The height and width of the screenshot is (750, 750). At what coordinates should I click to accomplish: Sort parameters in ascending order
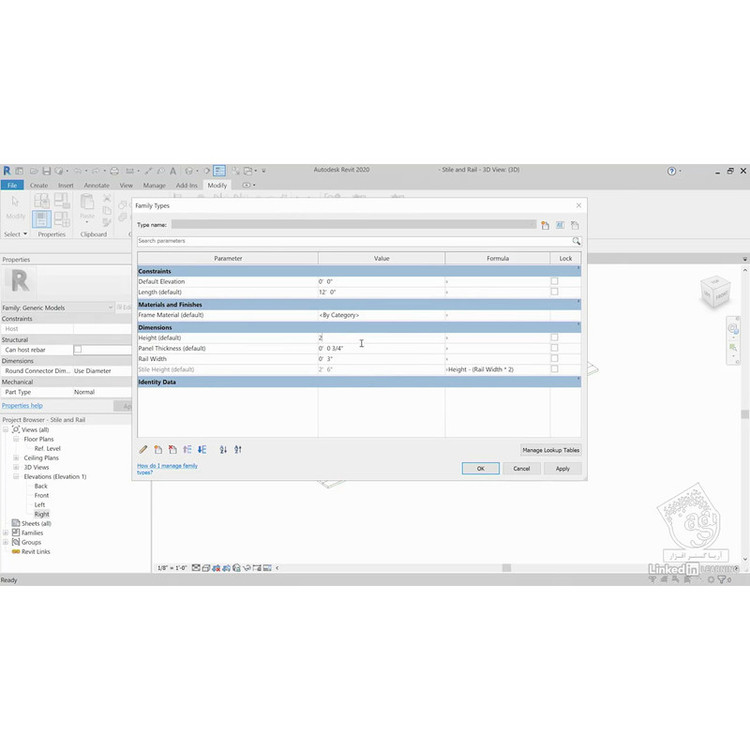coord(223,450)
